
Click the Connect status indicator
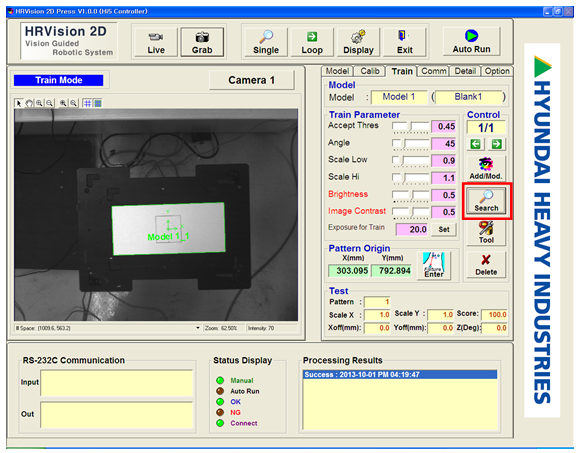tap(220, 423)
